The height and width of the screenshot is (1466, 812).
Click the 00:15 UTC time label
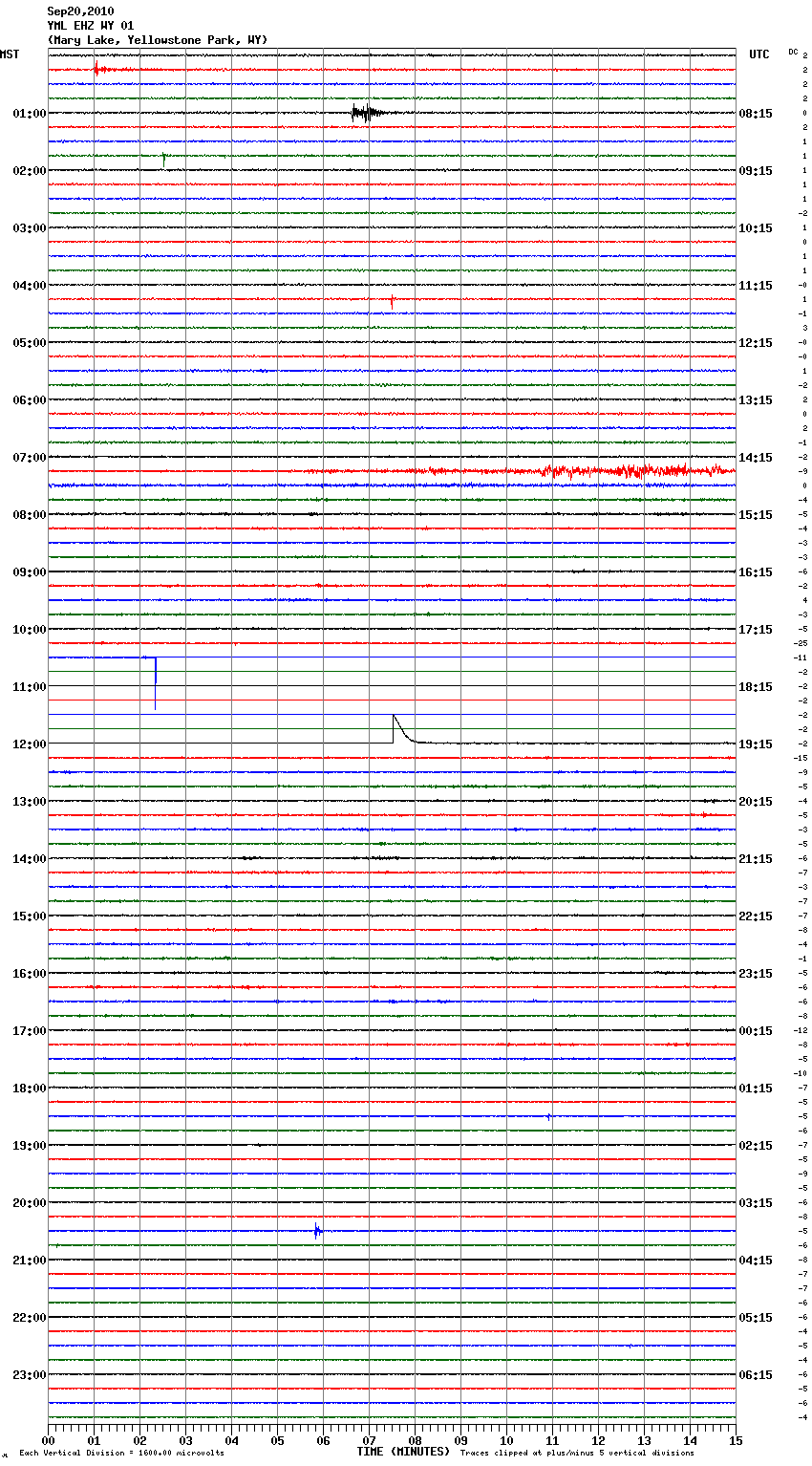point(756,1031)
